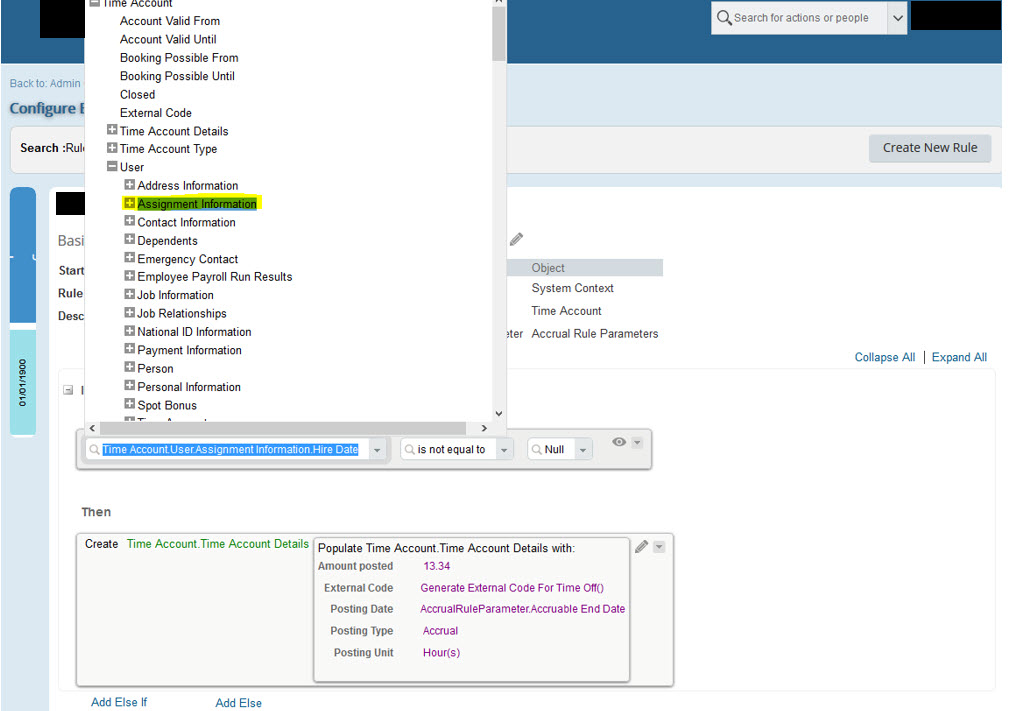Open the small dropdown next to the eye icon
This screenshot has height=711, width=1012.
pos(637,443)
